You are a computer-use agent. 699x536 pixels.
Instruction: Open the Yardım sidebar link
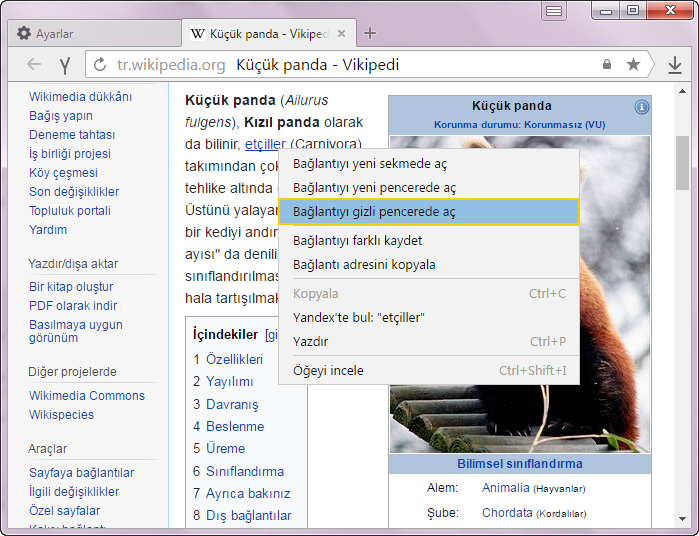tap(48, 230)
